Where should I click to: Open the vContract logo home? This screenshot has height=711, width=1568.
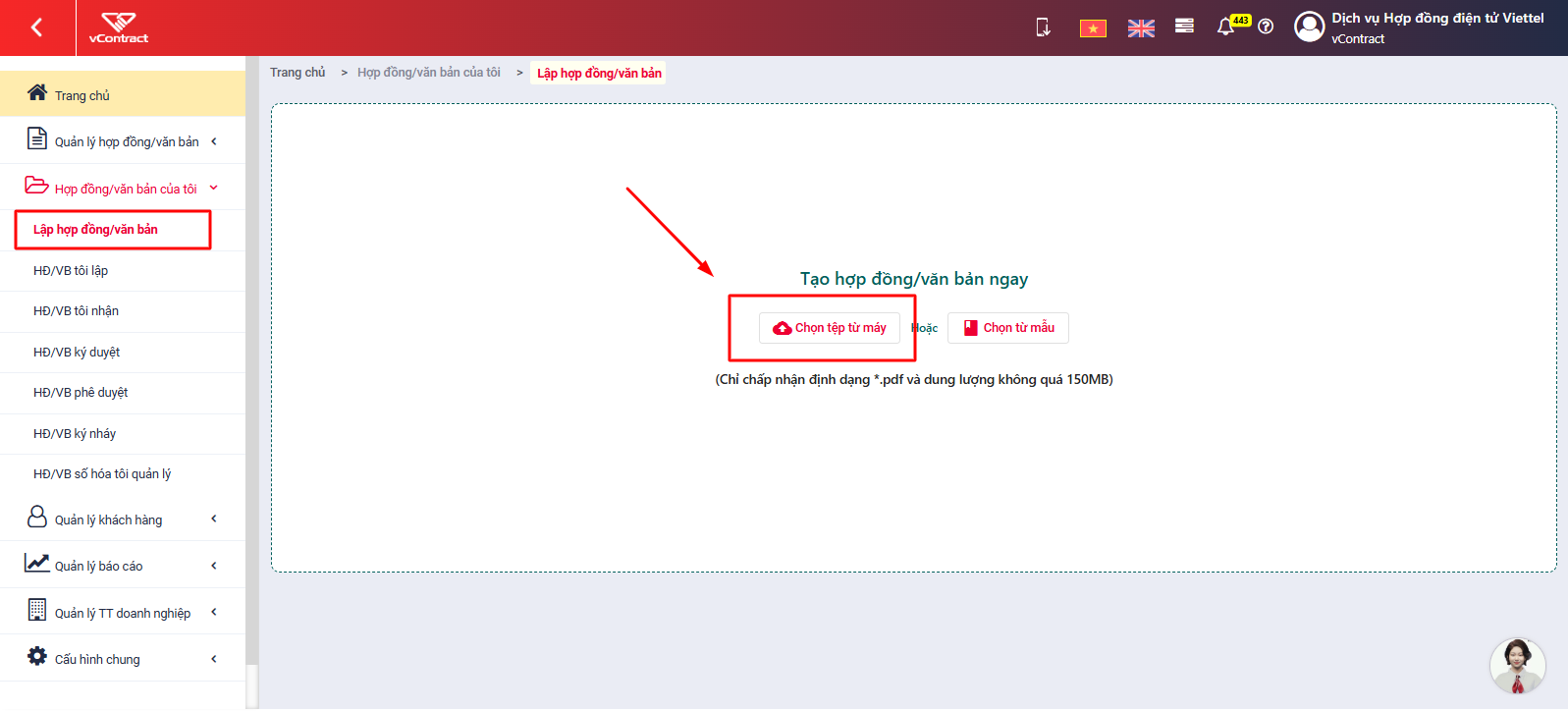pos(119,27)
